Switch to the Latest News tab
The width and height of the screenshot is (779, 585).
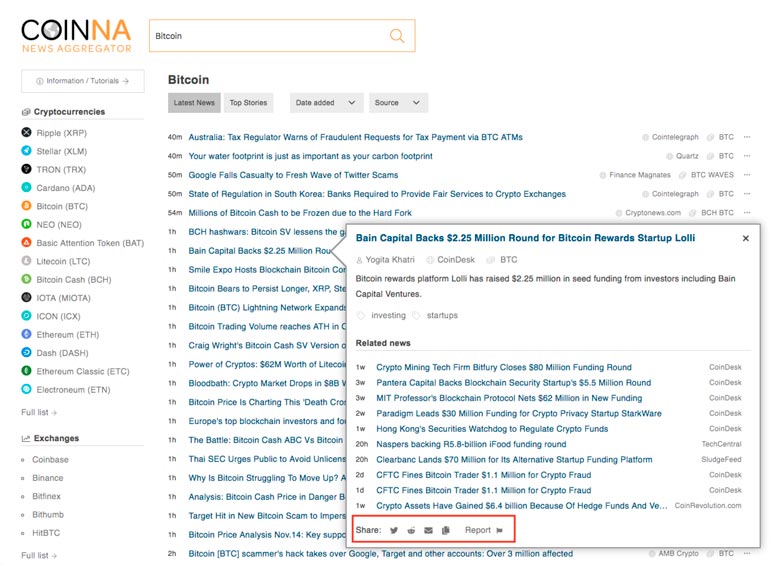pos(194,103)
